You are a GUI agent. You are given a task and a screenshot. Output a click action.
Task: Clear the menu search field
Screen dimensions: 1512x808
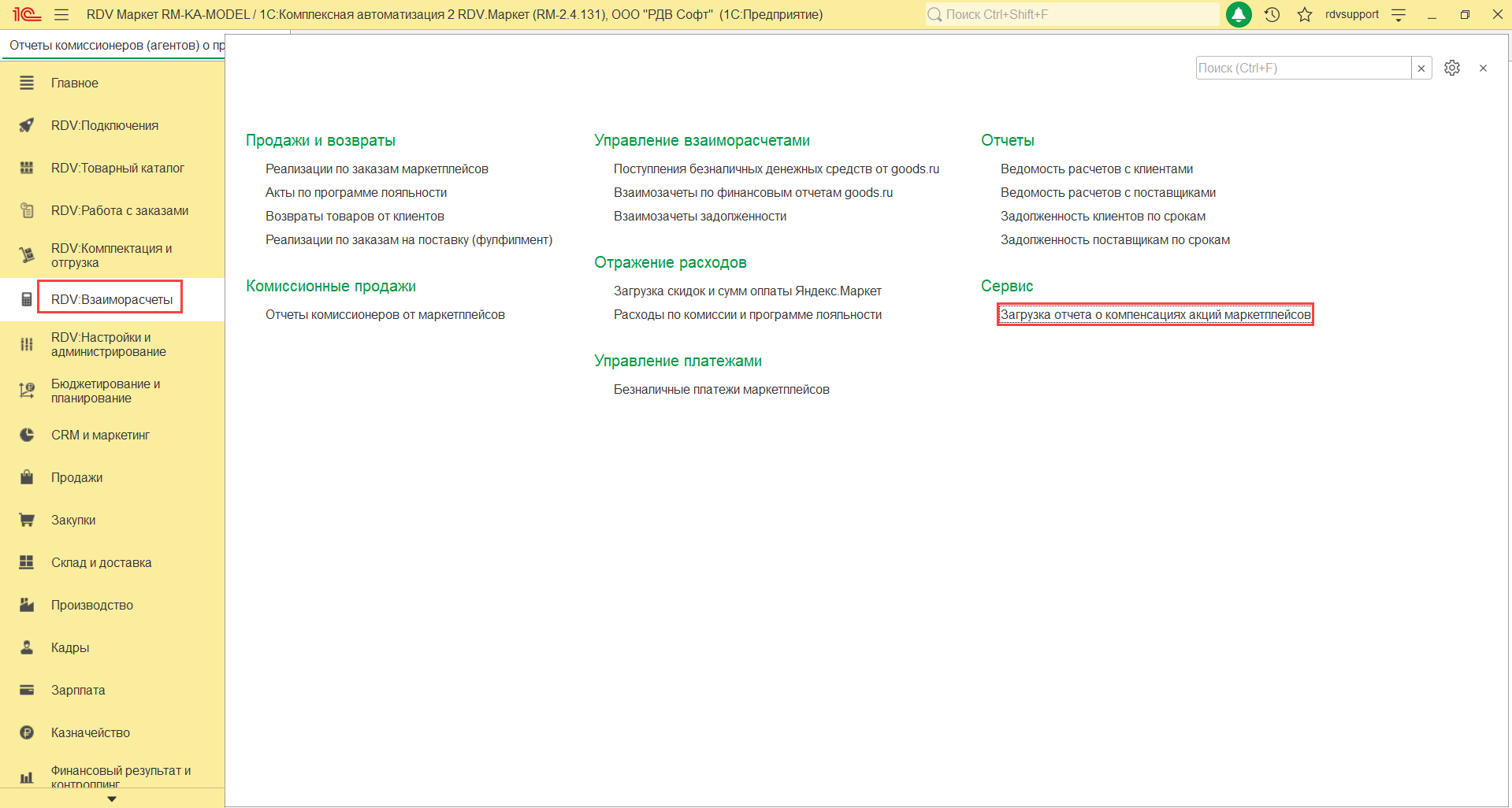(x=1421, y=68)
